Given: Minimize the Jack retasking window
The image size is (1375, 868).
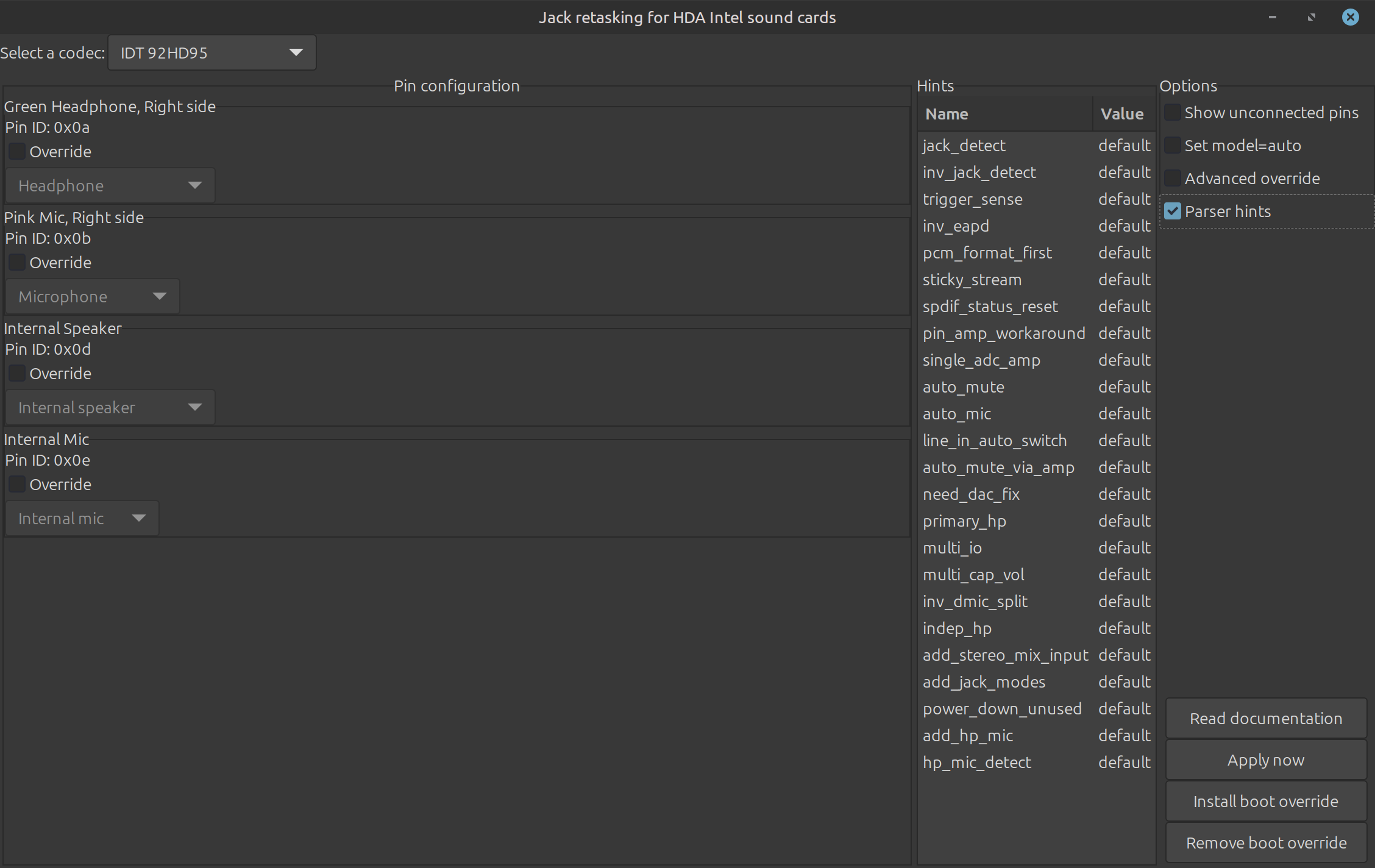Looking at the screenshot, I should (1272, 17).
